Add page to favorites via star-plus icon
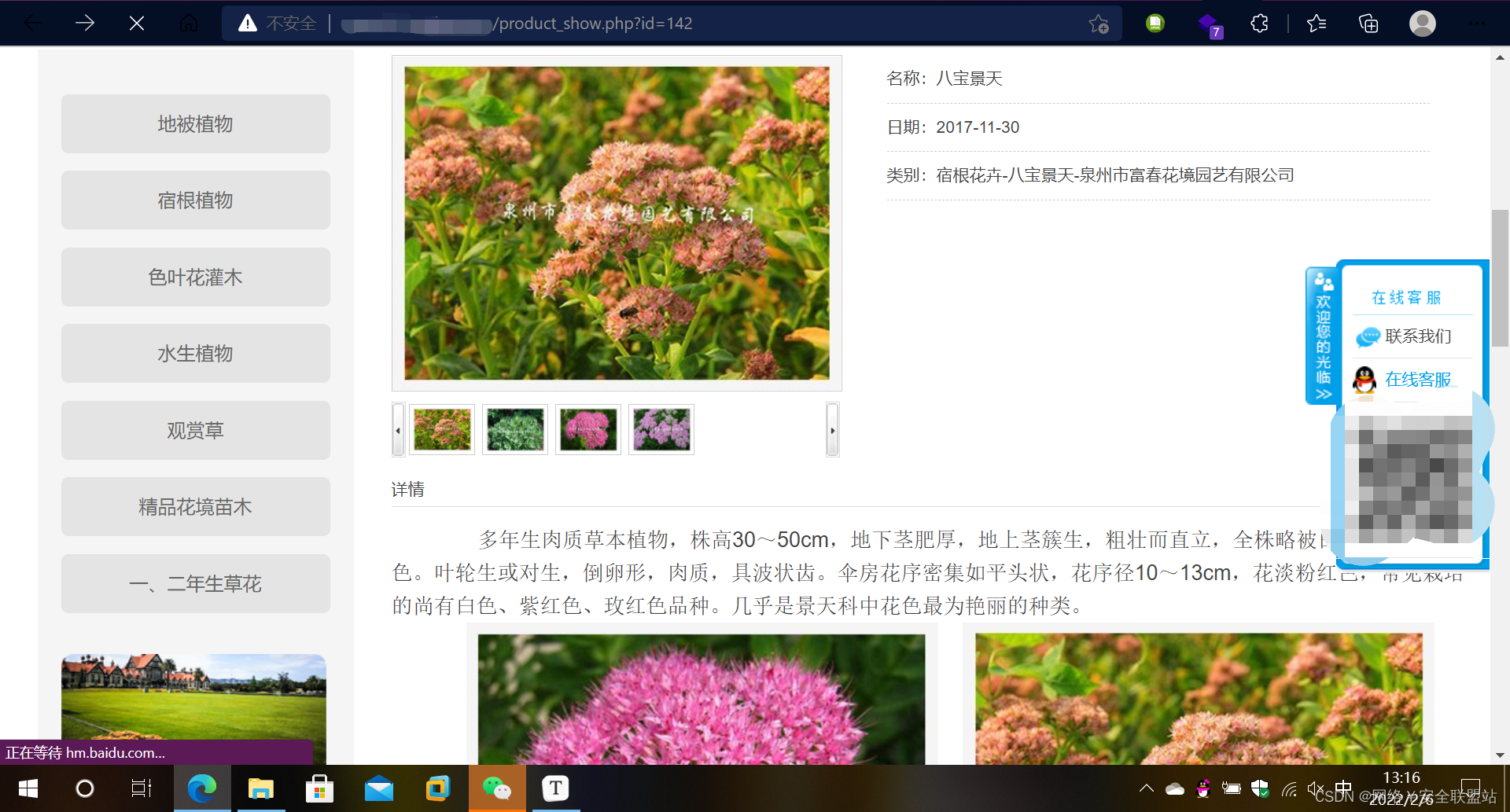The height and width of the screenshot is (812, 1510). coord(1099,24)
